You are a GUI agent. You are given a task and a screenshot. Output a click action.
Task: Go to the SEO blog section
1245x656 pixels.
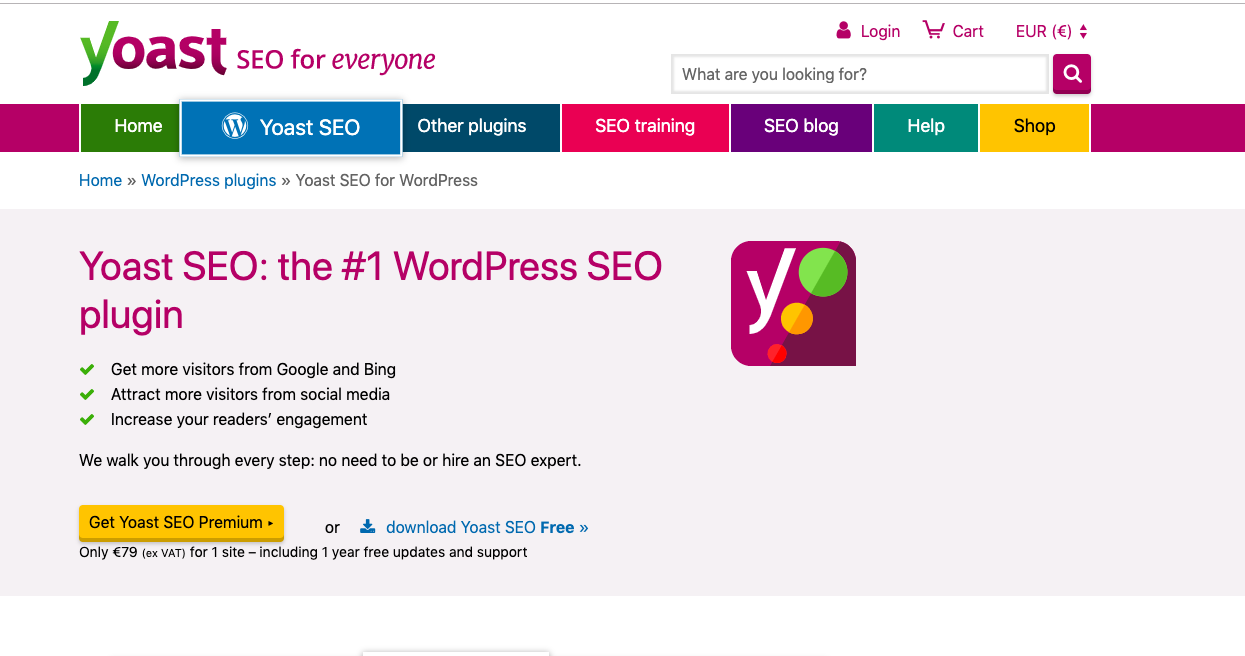click(x=800, y=126)
